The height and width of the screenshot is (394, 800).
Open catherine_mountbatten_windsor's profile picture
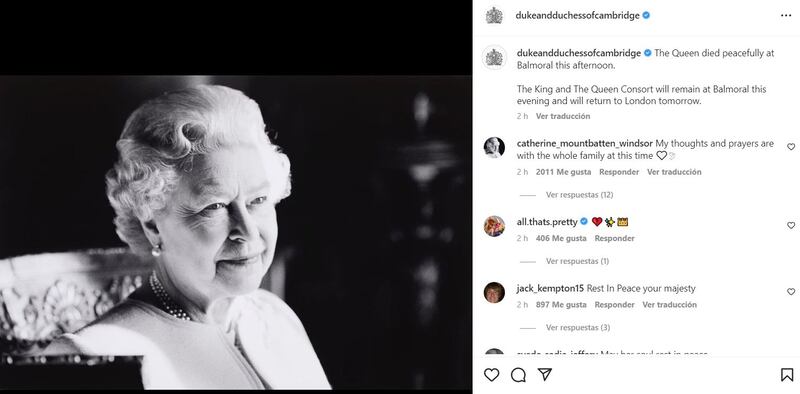(494, 147)
